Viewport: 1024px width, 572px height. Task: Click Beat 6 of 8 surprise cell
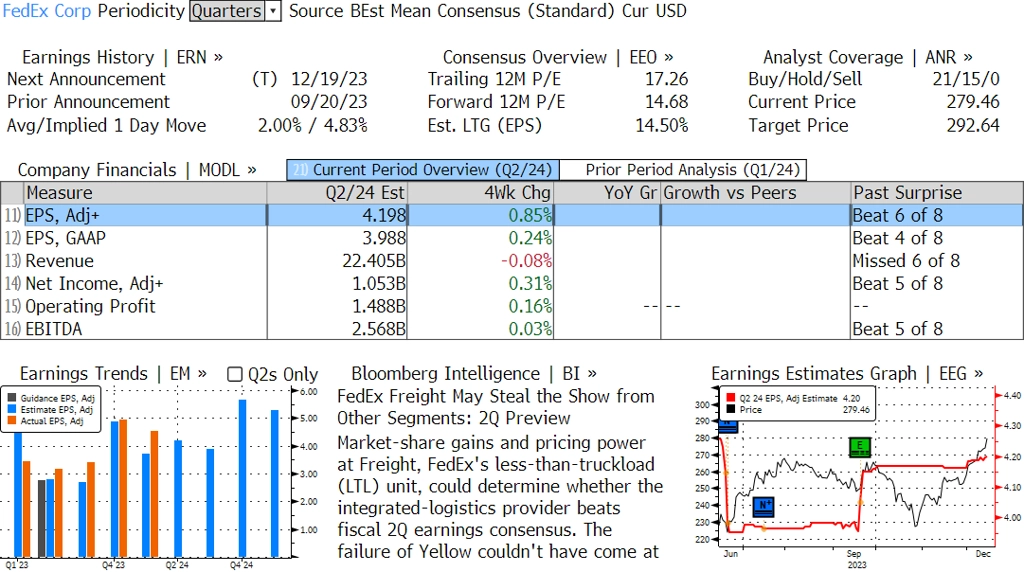tap(897, 215)
